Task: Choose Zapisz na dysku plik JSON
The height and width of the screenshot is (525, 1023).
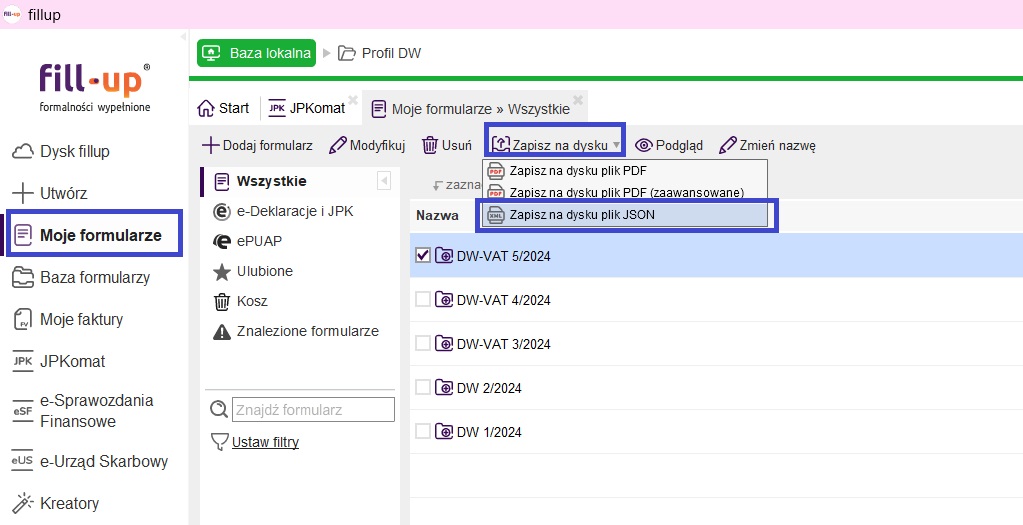Action: (624, 215)
